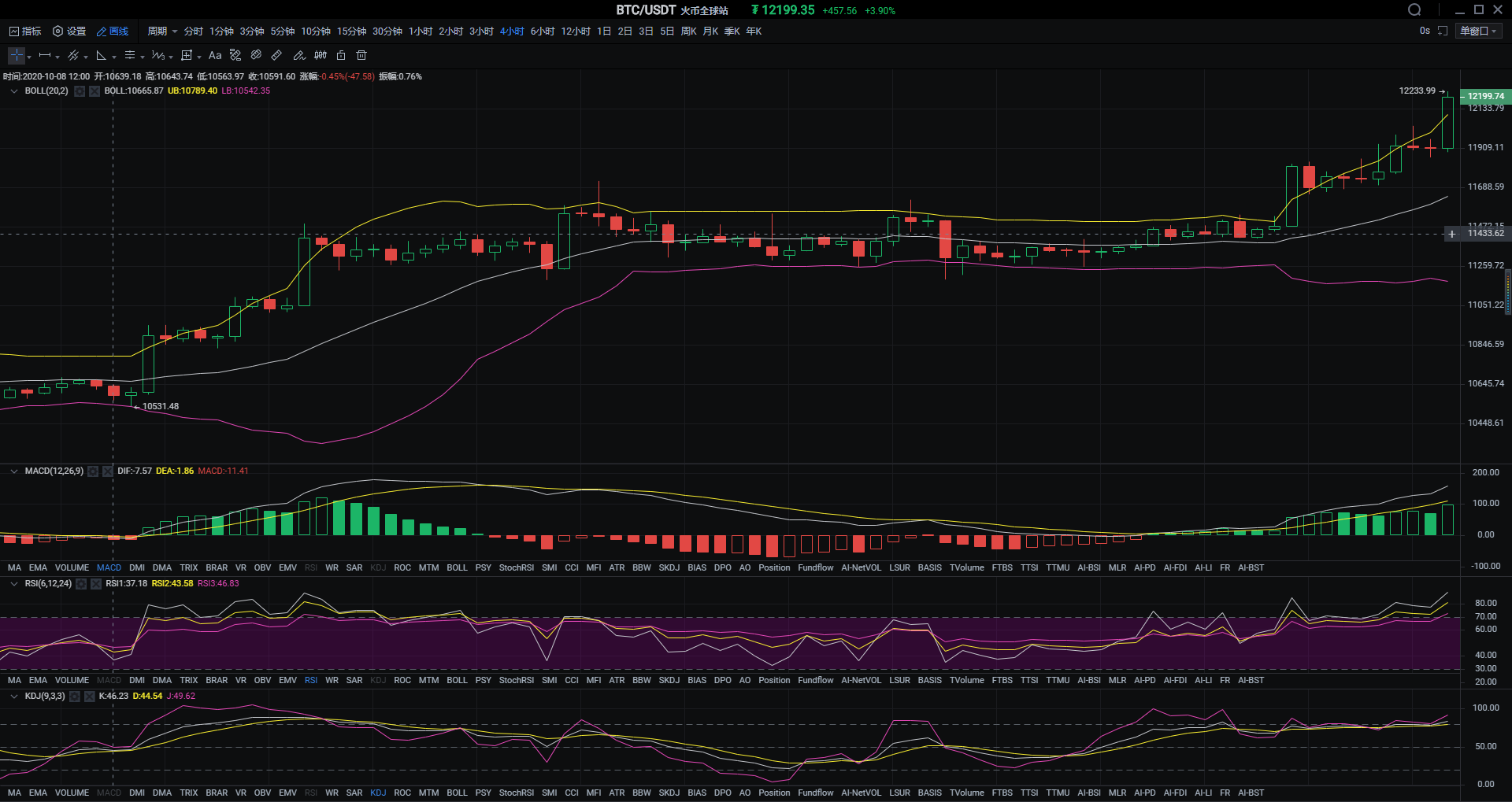Viewport: 1512px width, 802px height.
Task: Select the angle/triangle drawing tool
Action: coord(102,56)
